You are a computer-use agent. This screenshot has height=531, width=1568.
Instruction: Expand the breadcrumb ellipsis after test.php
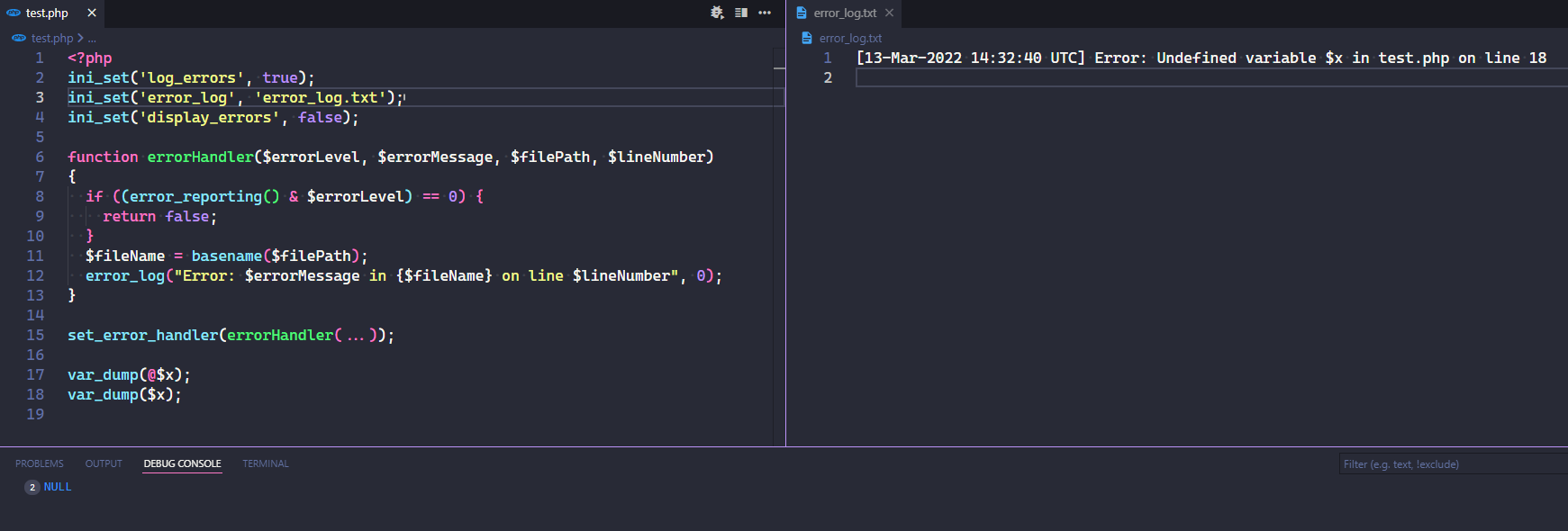click(92, 39)
